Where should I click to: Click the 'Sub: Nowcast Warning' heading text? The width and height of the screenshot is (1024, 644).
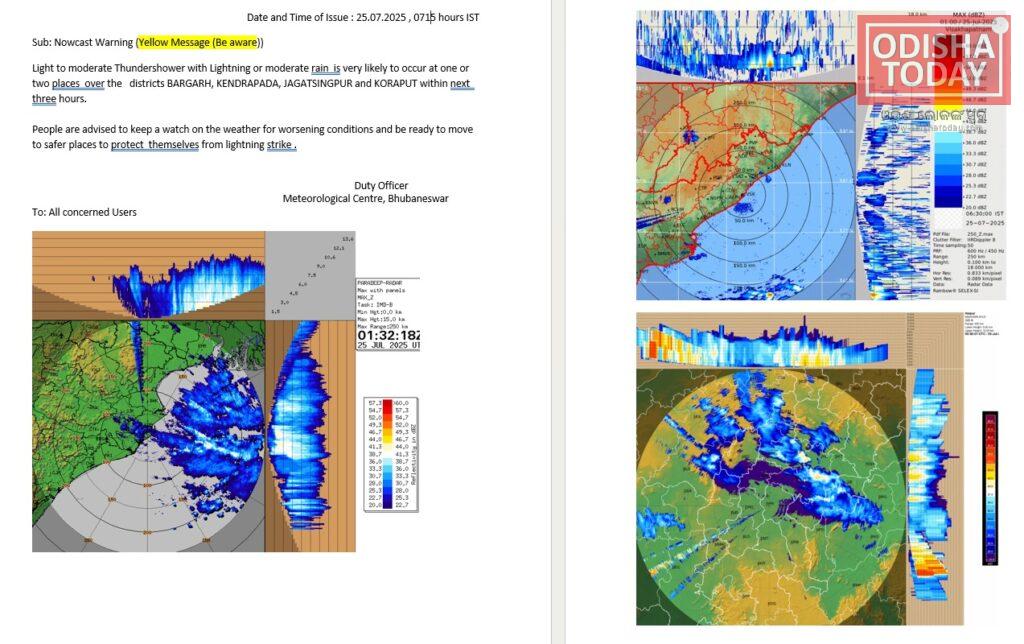coord(83,42)
